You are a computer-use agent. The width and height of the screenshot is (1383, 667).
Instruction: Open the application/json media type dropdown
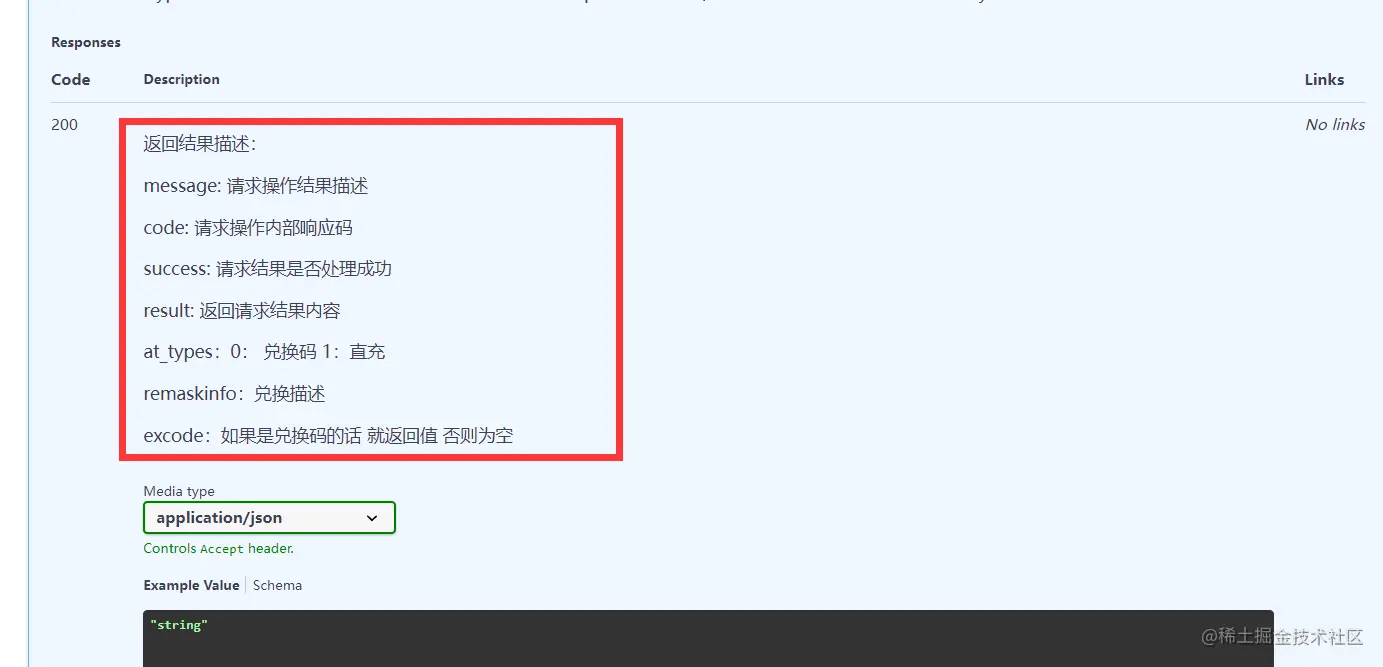pyautogui.click(x=269, y=518)
